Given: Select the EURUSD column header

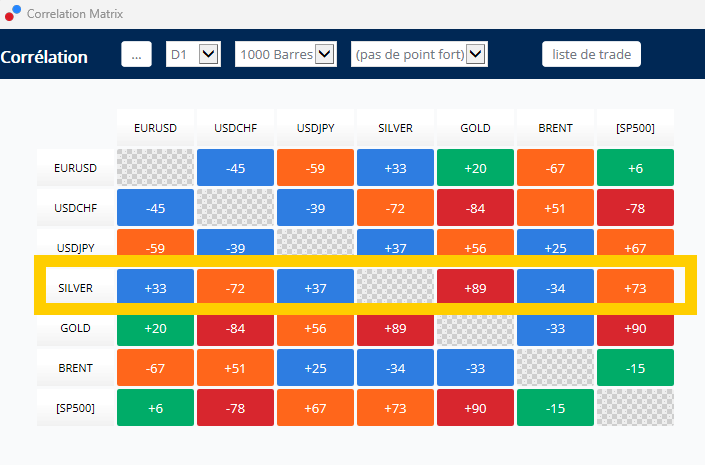Looking at the screenshot, I should click(155, 128).
